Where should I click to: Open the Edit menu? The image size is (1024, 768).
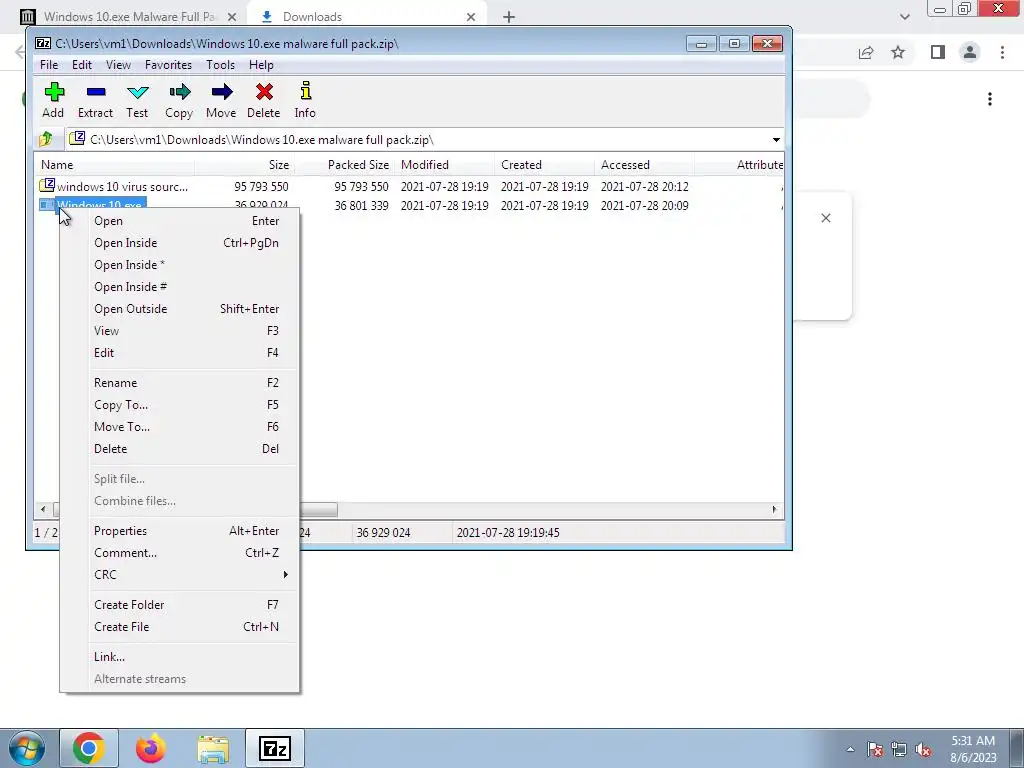[x=82, y=65]
